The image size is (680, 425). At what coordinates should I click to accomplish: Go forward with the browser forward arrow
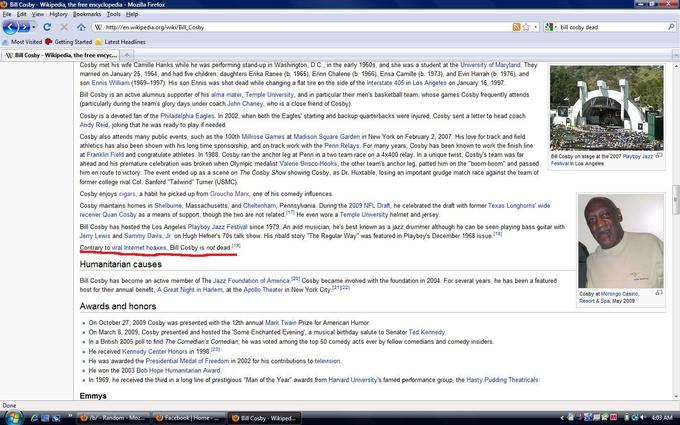[x=24, y=27]
